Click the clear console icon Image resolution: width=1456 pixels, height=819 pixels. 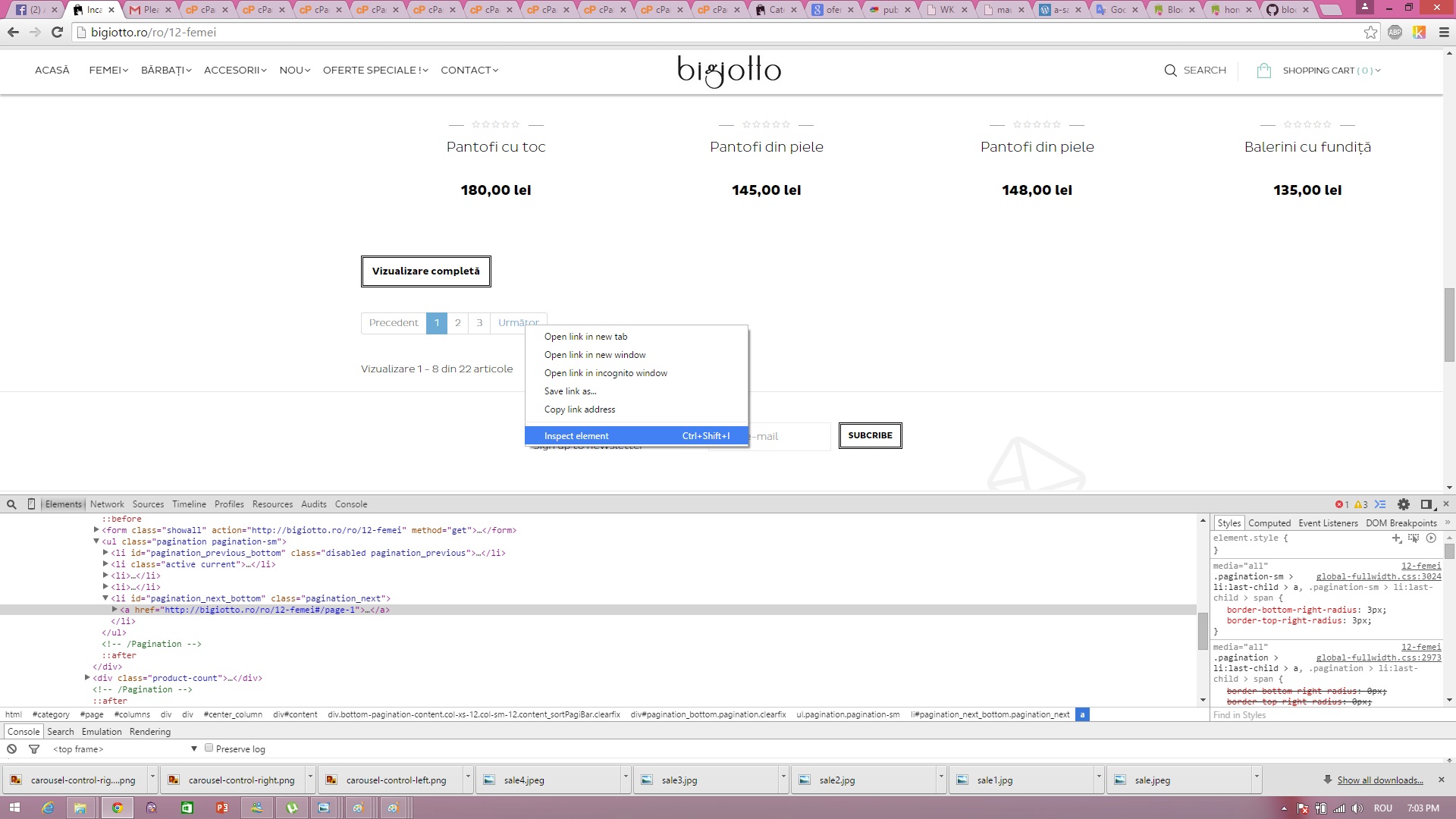coord(11,749)
